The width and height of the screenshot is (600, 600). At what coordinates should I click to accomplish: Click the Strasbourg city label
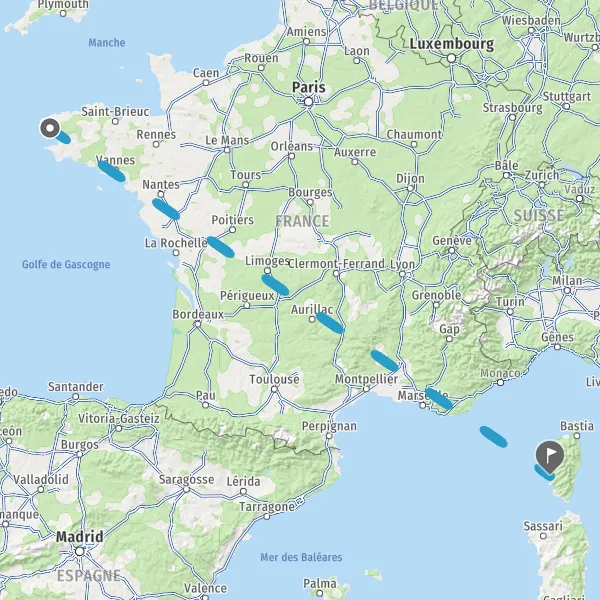tap(512, 108)
